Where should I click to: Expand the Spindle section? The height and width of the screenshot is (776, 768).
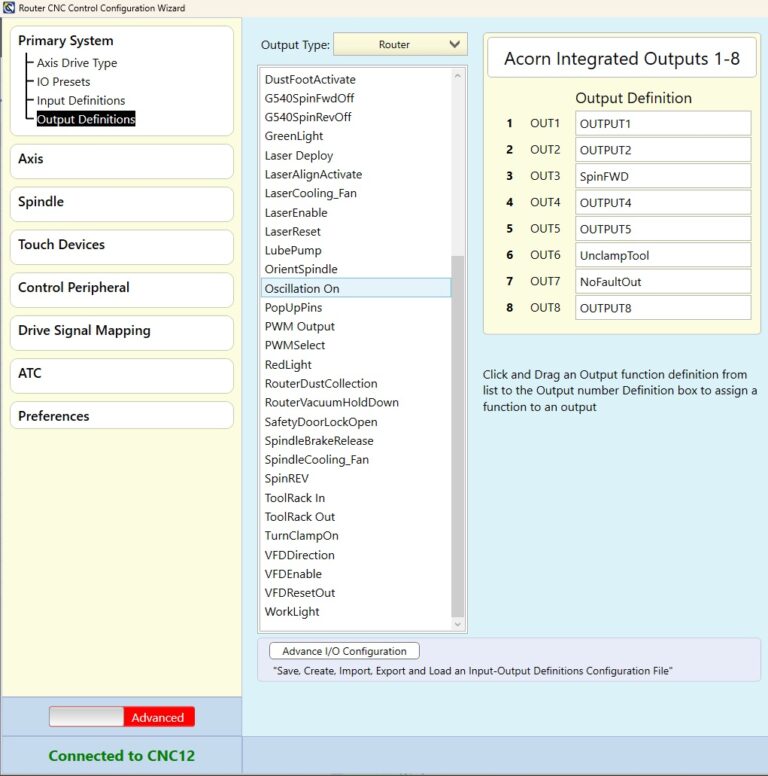121,202
